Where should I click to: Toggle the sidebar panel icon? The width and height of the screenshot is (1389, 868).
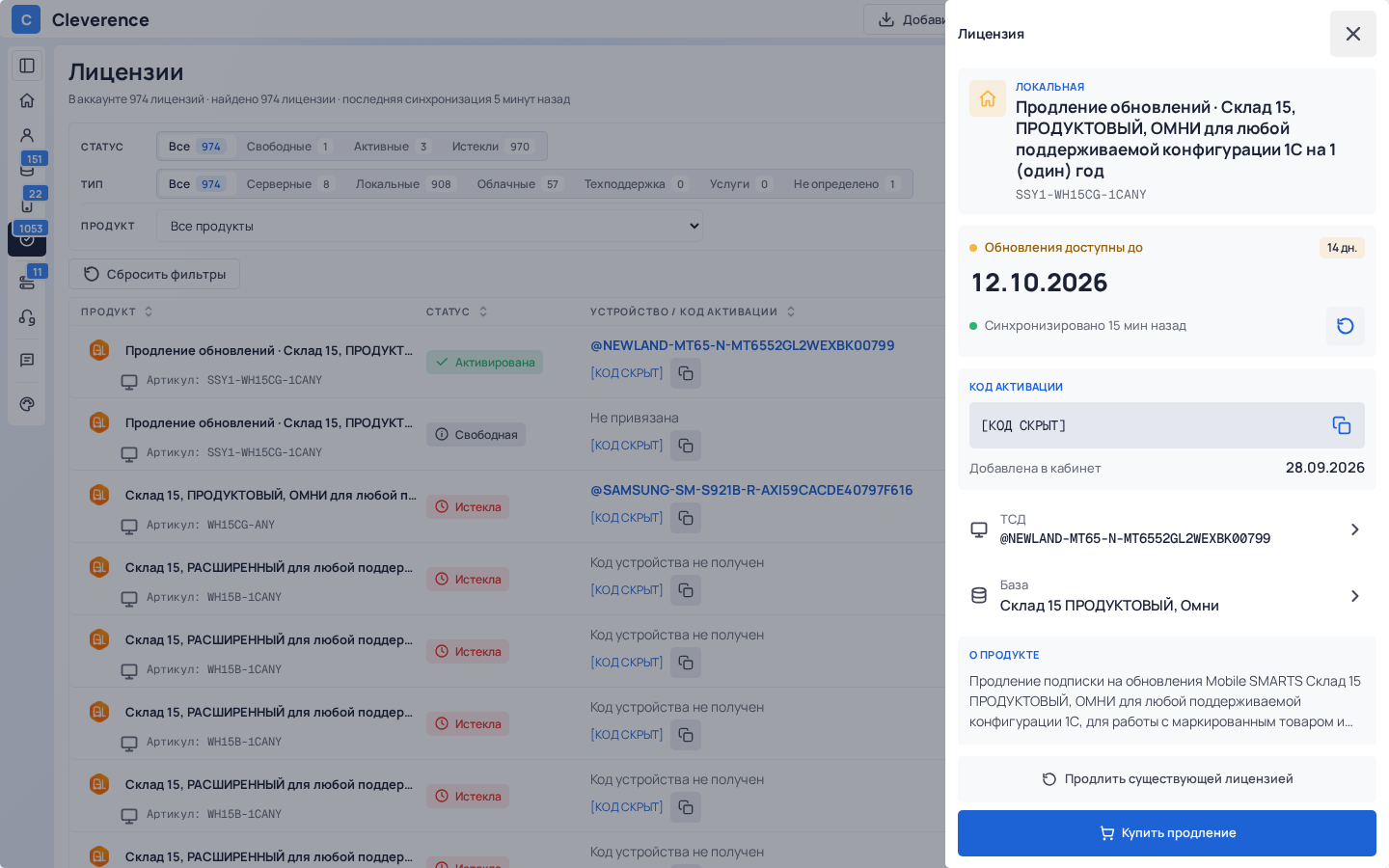coord(27,66)
